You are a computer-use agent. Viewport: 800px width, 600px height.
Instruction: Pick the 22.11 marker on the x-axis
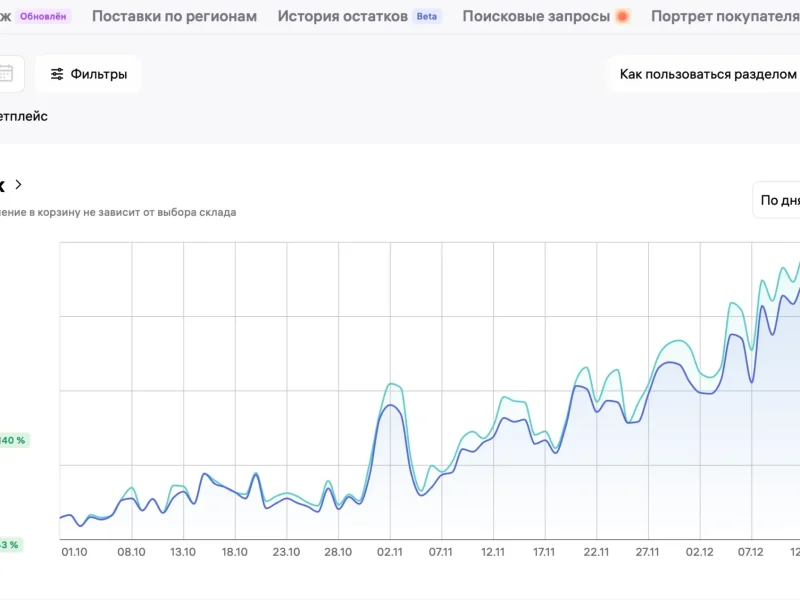tap(595, 551)
